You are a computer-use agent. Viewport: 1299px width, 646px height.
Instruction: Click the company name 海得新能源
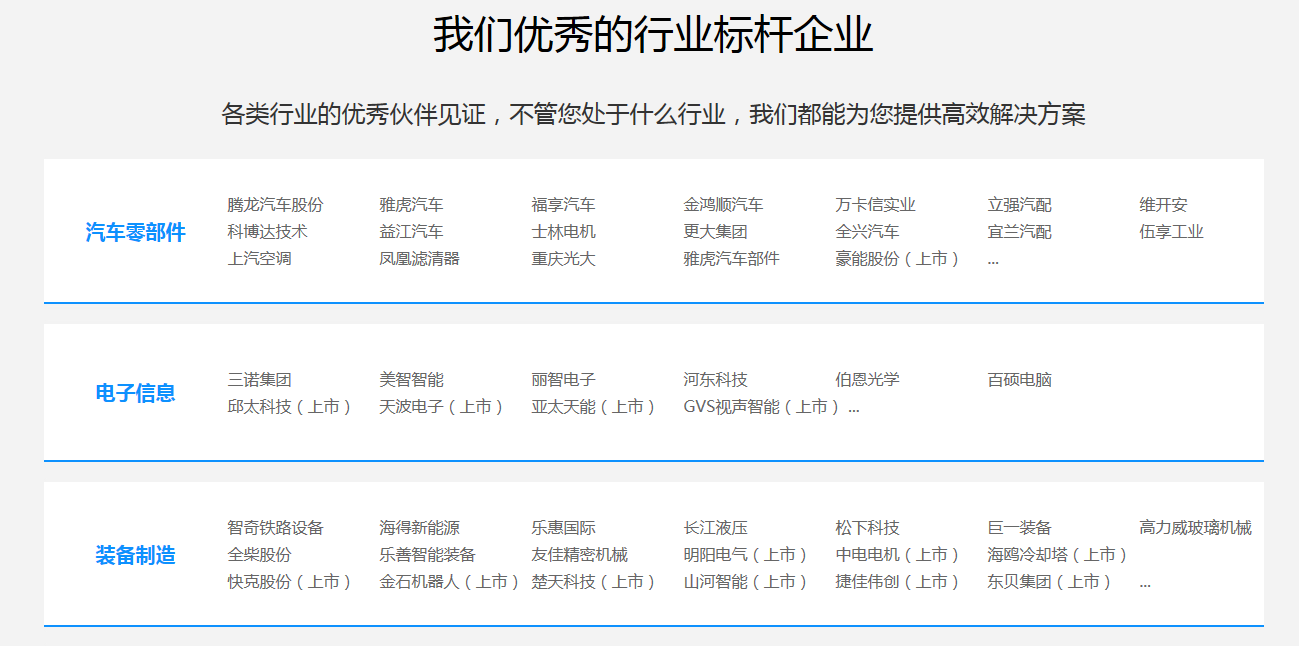pos(420,528)
